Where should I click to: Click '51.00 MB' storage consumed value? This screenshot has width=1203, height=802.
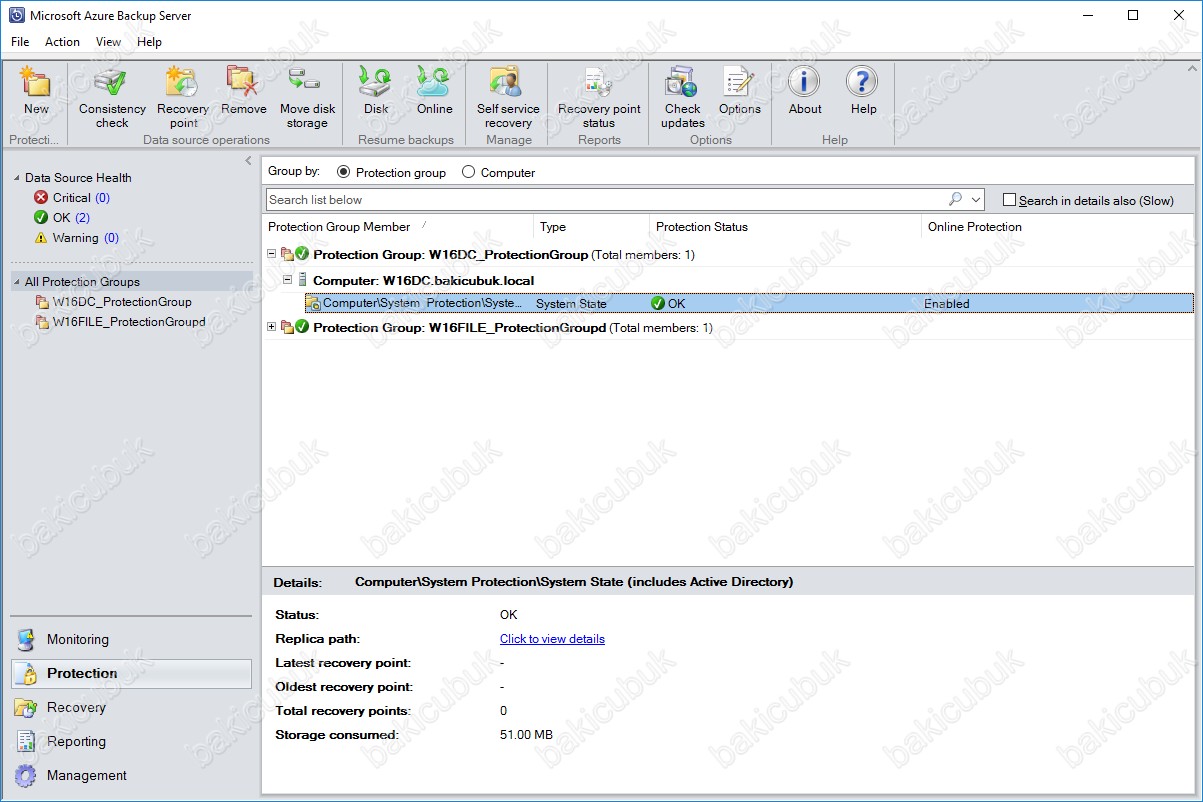point(526,735)
